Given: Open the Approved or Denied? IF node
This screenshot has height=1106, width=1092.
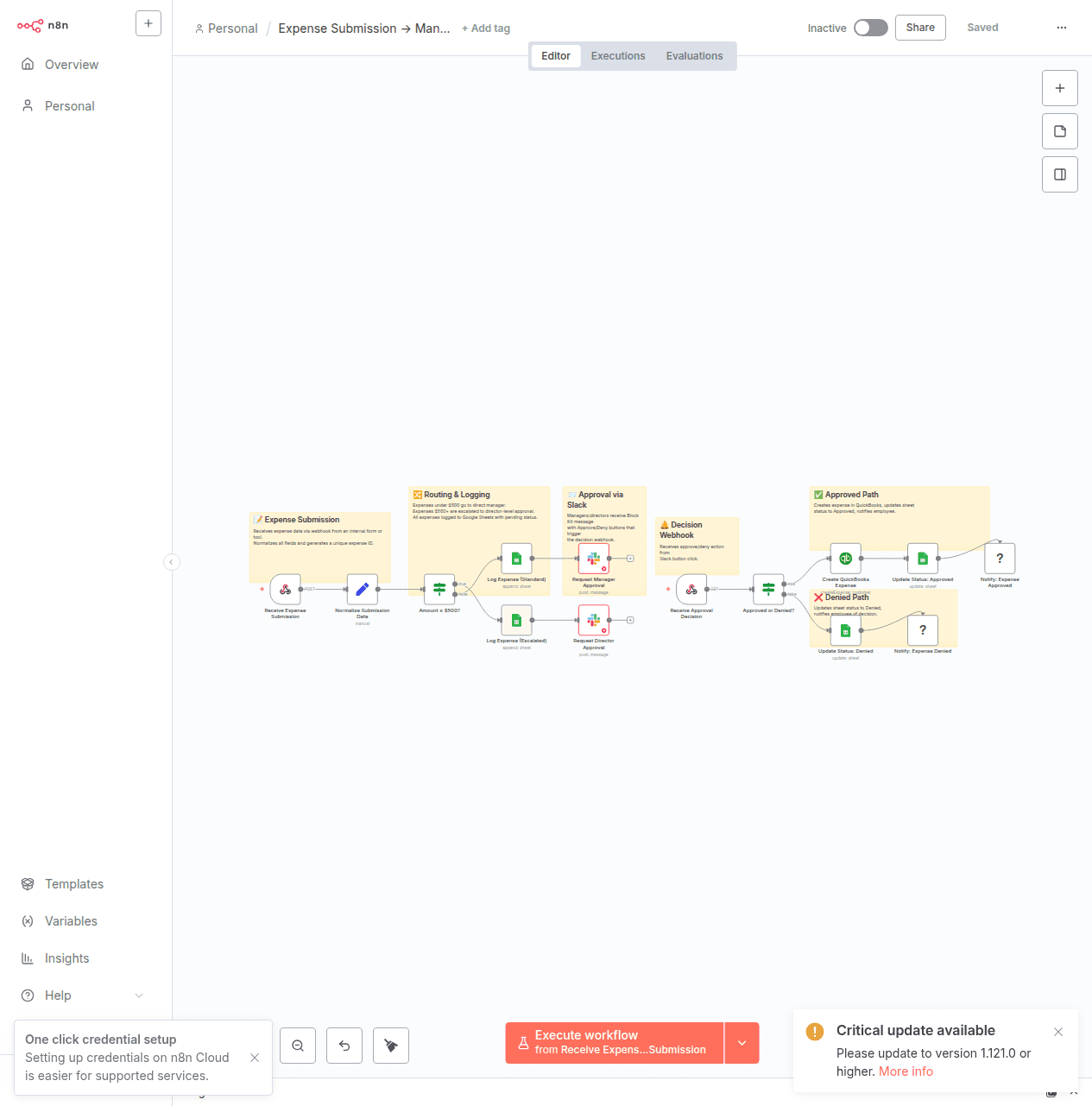Looking at the screenshot, I should click(x=767, y=589).
